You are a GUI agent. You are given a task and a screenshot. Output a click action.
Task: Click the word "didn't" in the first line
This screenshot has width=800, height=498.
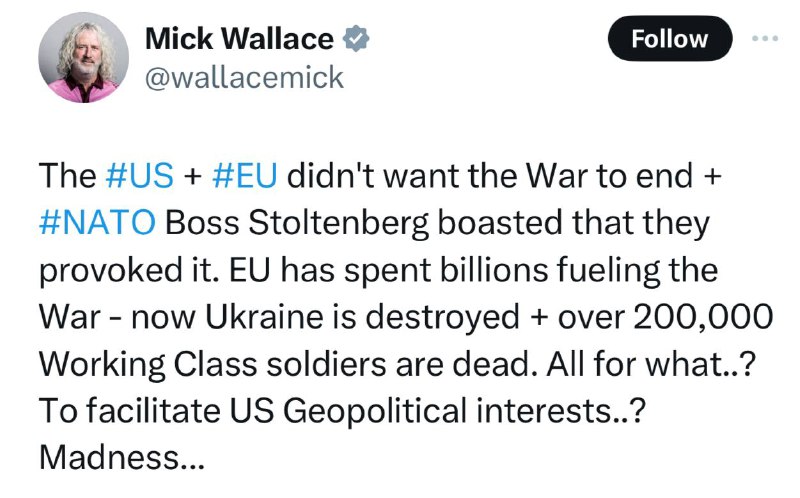[339, 177]
